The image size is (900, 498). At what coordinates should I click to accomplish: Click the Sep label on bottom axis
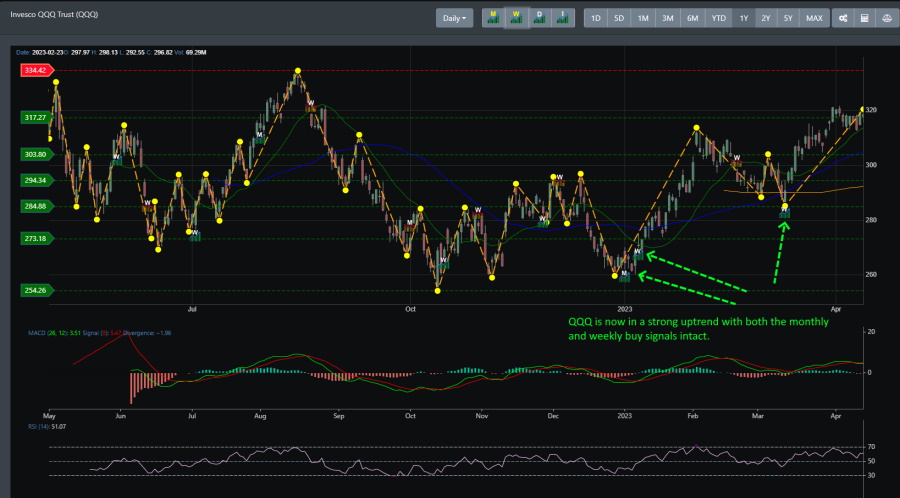pos(339,416)
